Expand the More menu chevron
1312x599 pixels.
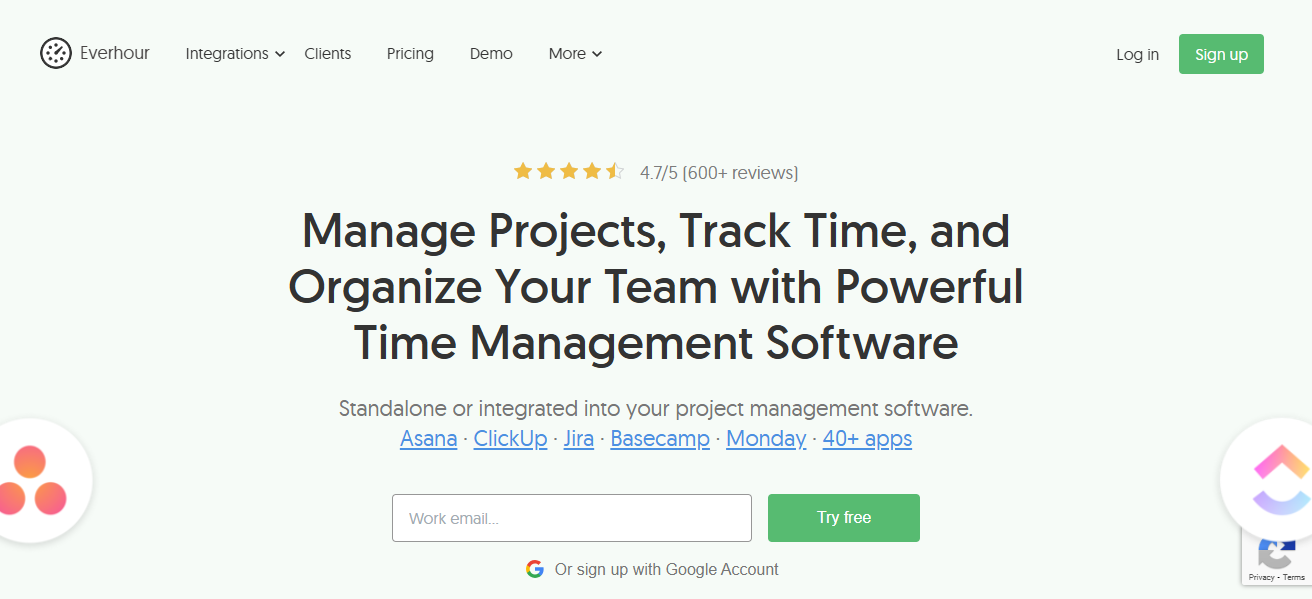597,54
